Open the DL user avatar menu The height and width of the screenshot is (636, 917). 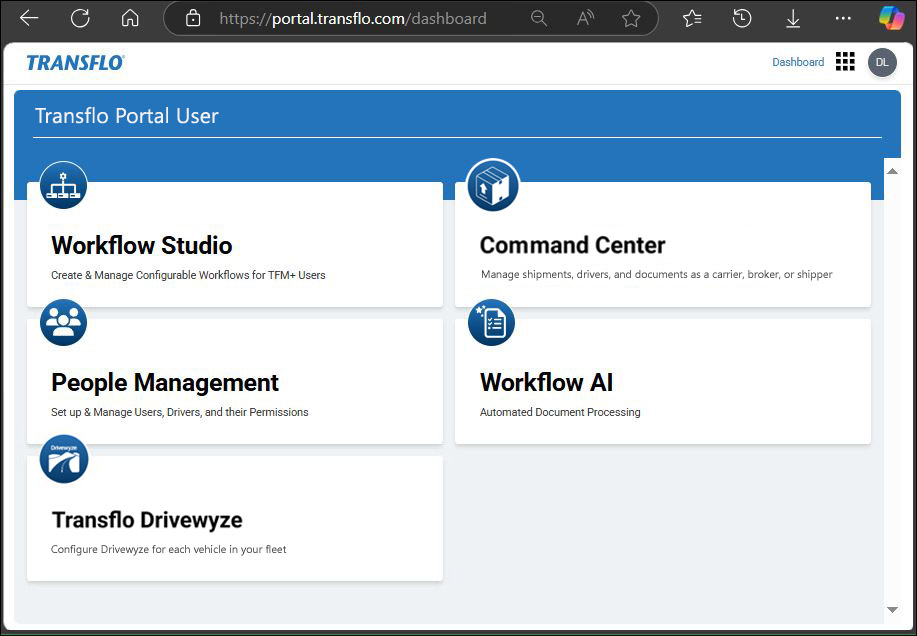(x=882, y=63)
